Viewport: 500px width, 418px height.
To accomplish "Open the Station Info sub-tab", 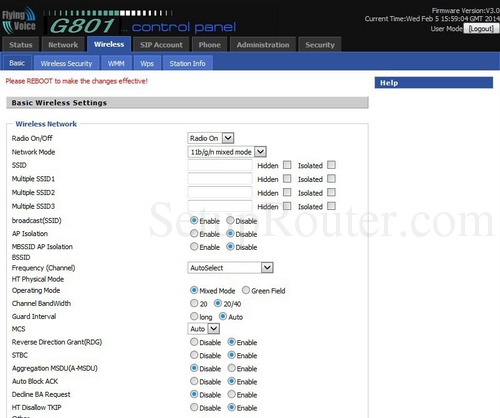I will (187, 63).
